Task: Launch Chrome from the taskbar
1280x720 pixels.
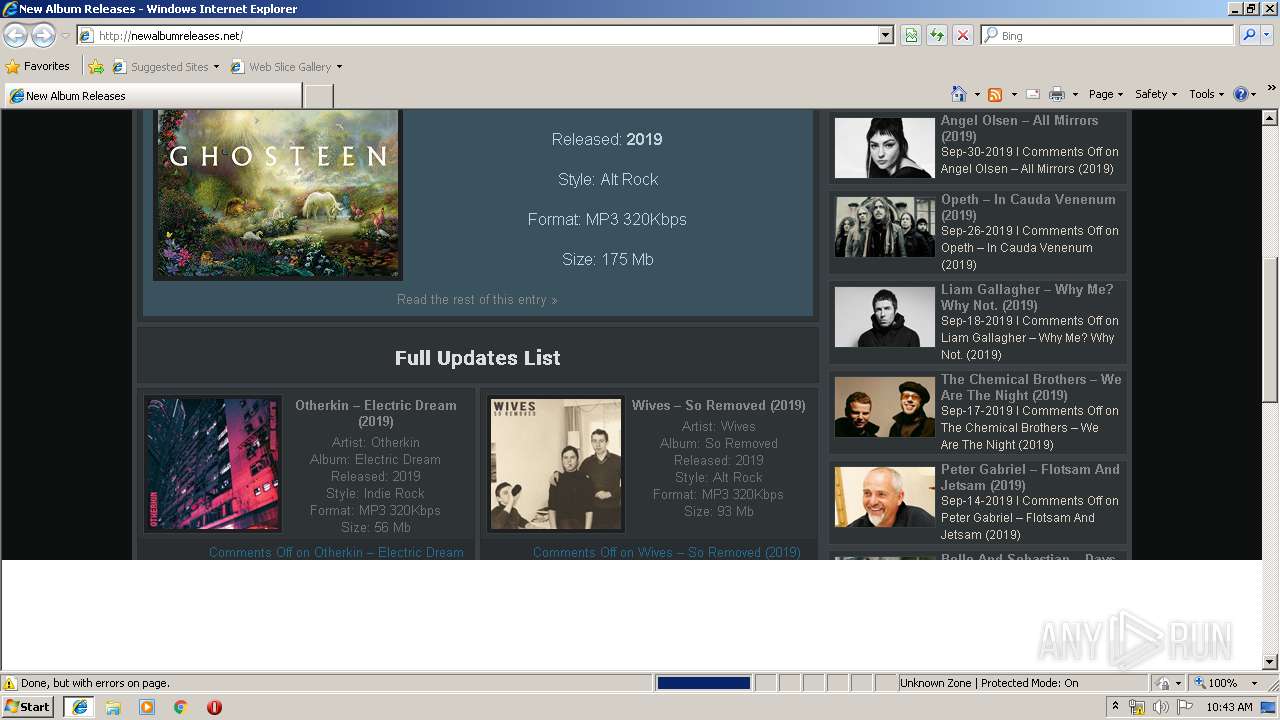Action: click(x=181, y=707)
